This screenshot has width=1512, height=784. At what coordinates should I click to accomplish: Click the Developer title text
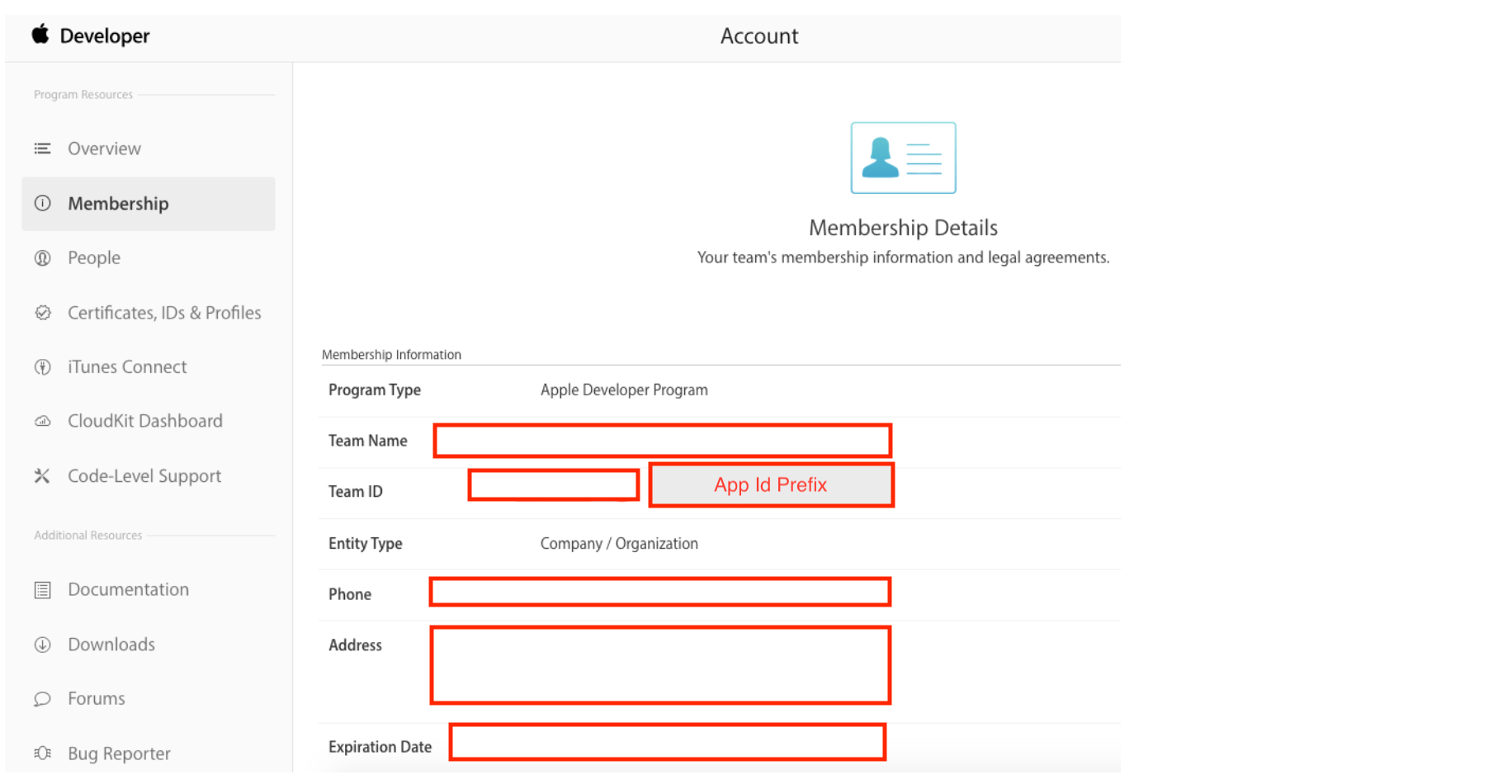(x=105, y=35)
